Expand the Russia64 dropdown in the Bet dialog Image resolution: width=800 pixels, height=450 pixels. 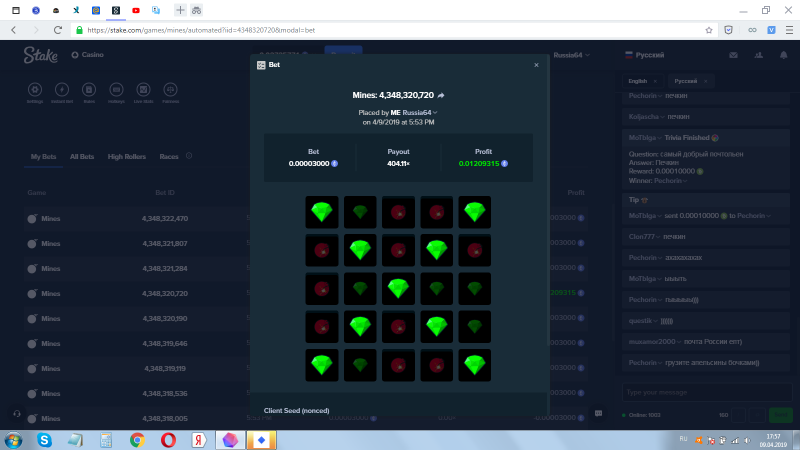click(x=420, y=113)
